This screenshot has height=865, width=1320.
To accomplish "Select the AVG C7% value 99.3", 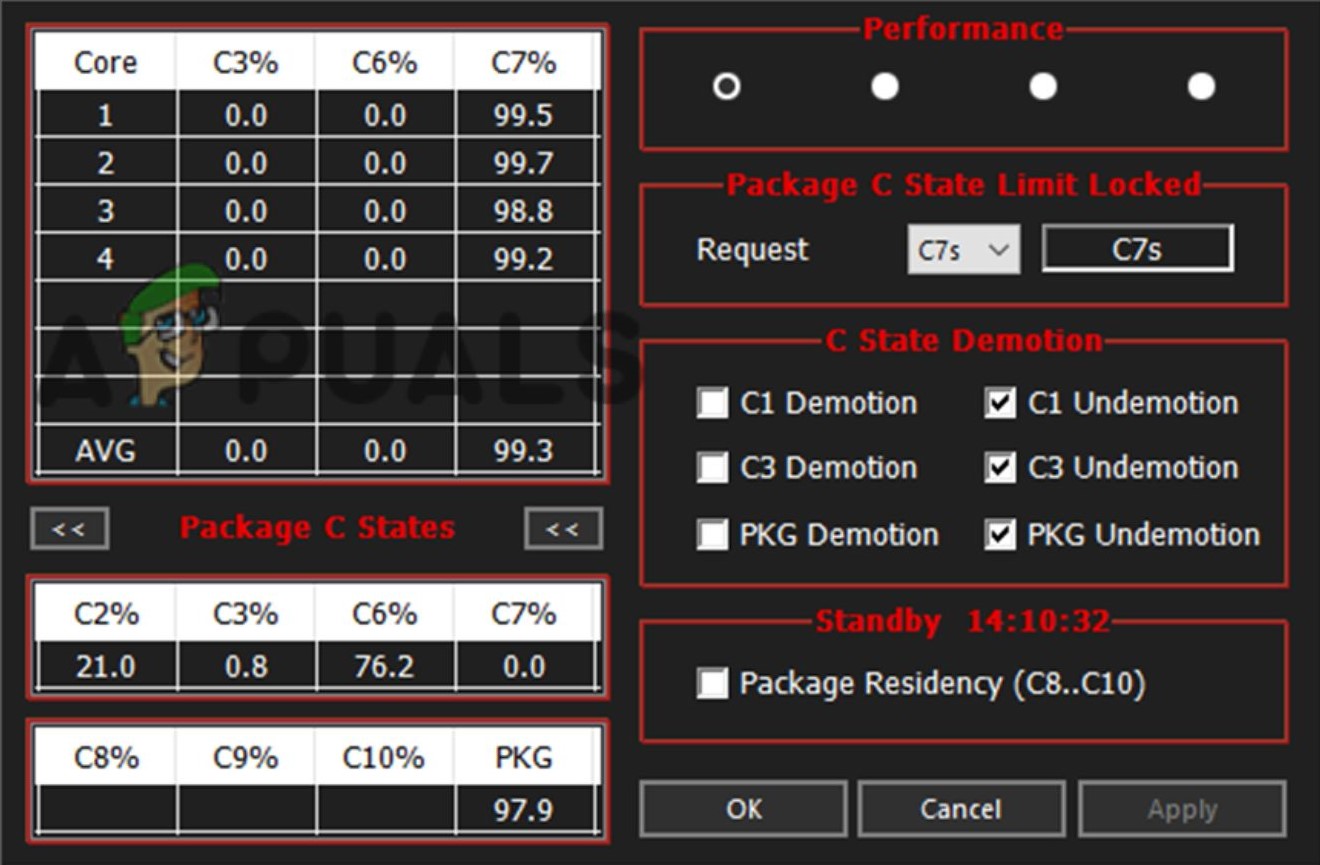I will point(523,451).
